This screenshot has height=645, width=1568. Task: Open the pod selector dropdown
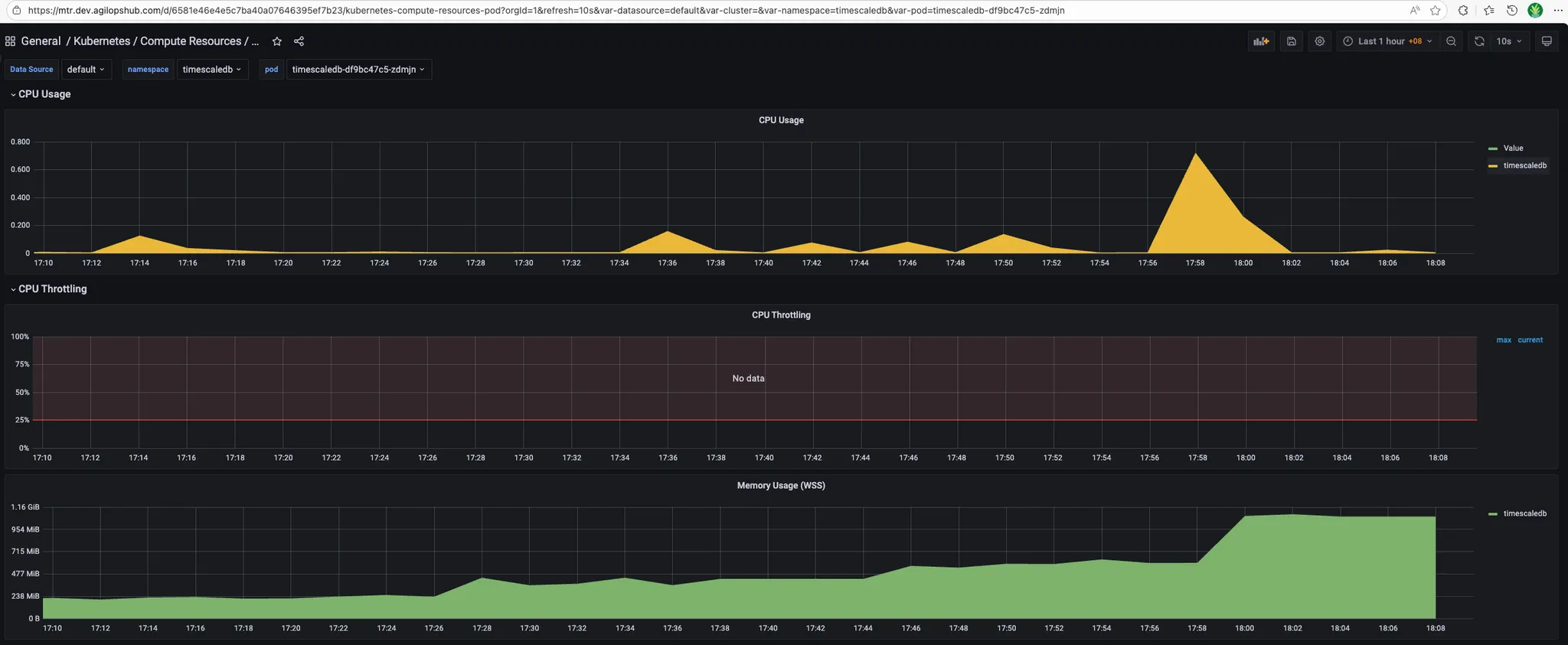point(358,70)
